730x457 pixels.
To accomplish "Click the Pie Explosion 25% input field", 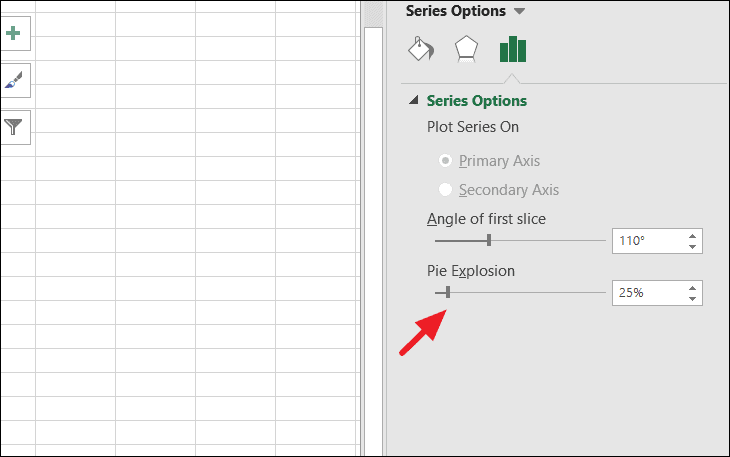I will click(645, 293).
